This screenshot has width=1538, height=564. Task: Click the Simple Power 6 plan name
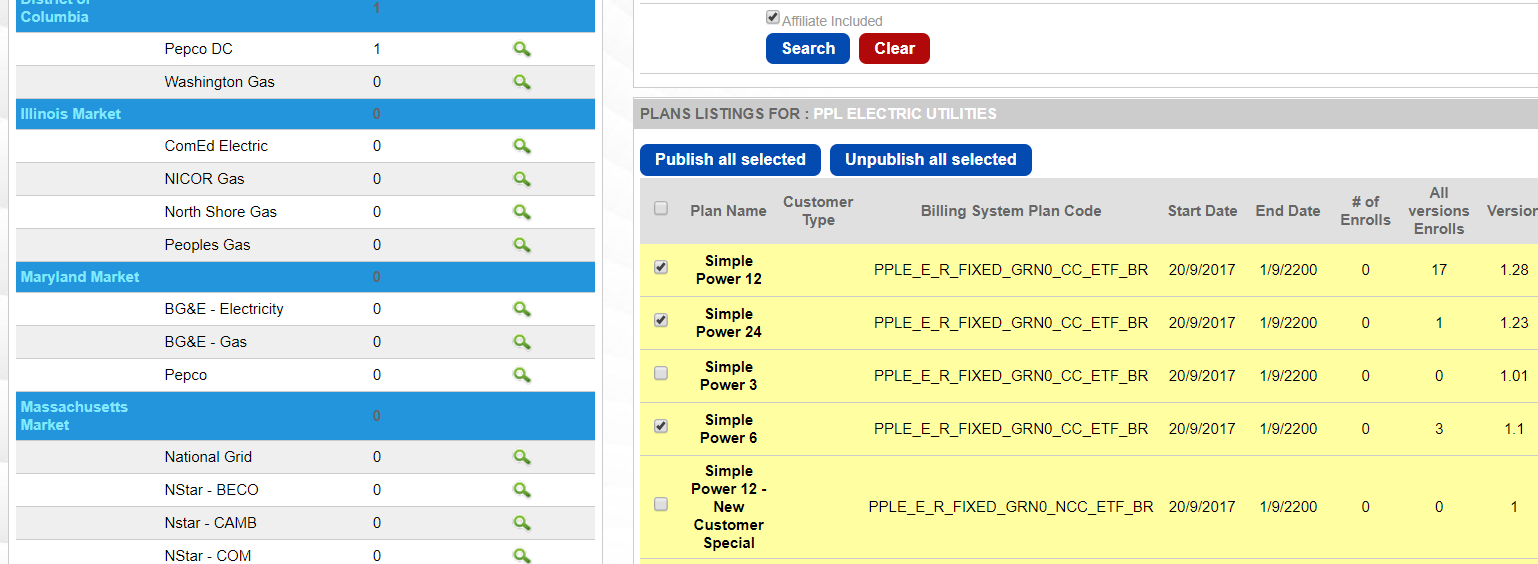(729, 429)
